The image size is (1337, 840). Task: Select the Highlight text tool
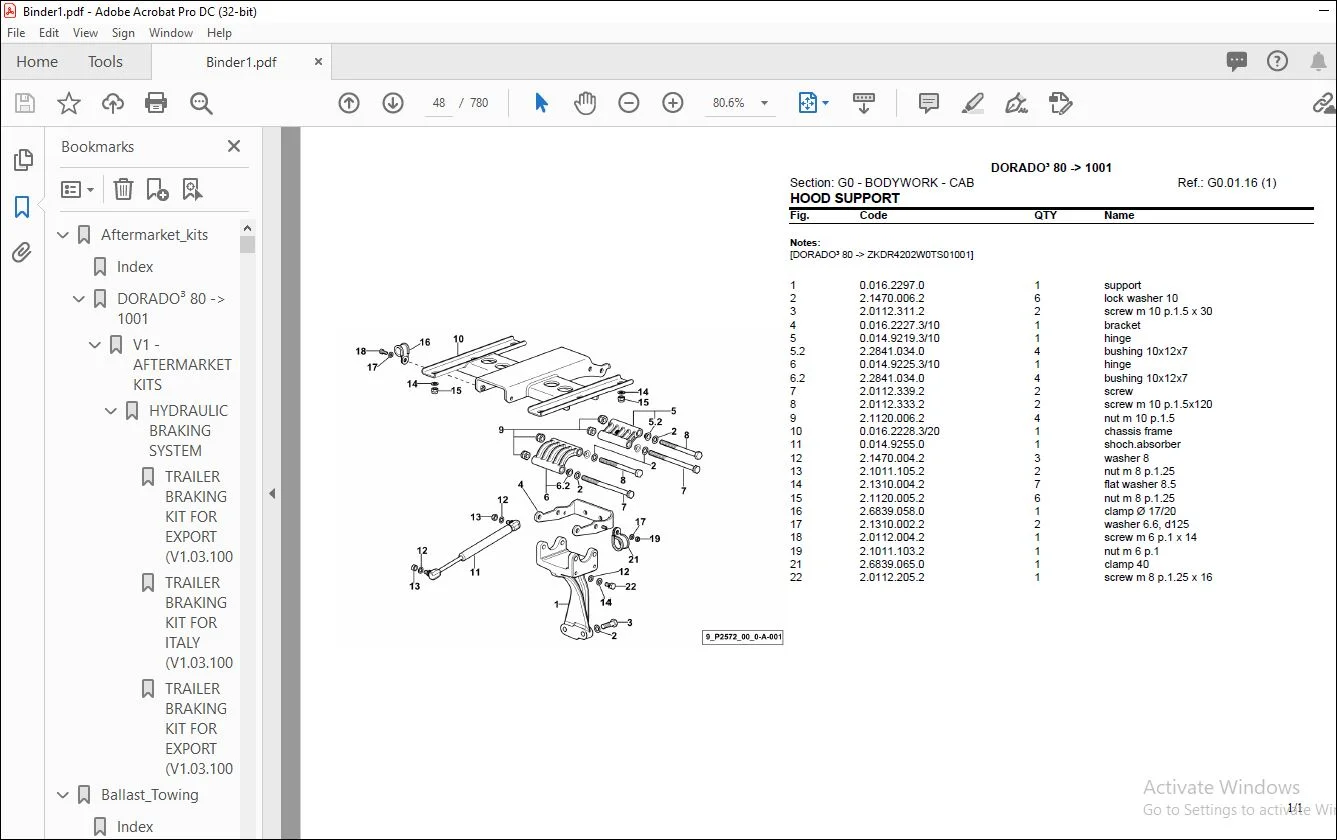[x=972, y=103]
